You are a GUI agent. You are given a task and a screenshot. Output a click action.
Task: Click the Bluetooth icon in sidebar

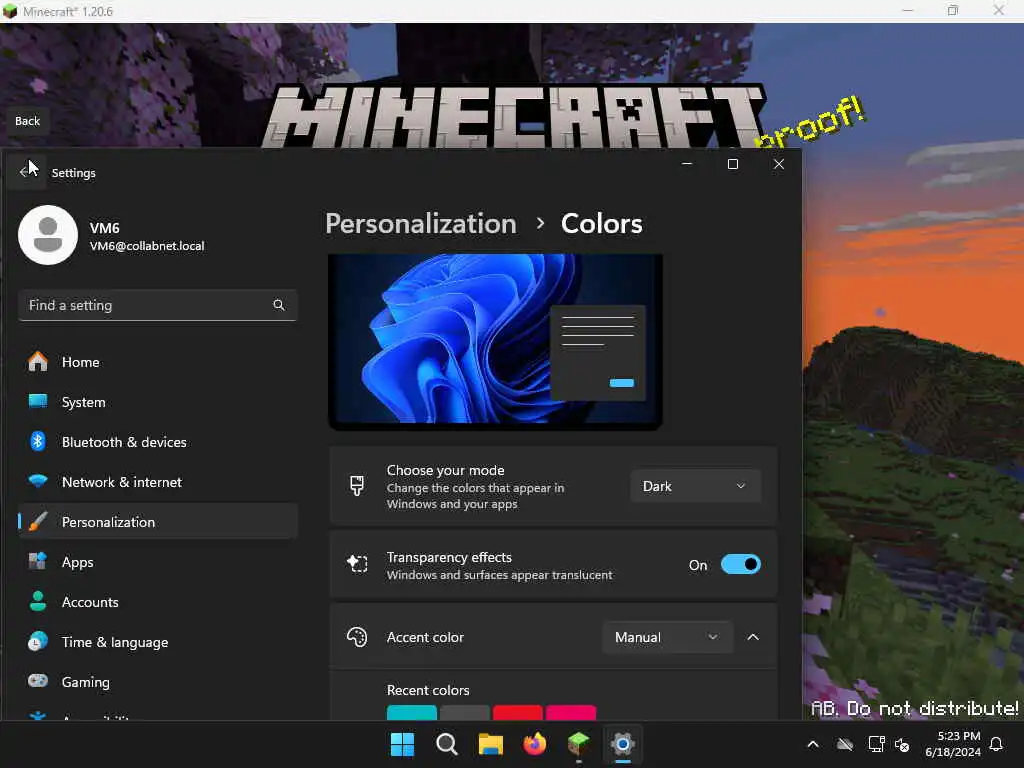click(x=38, y=441)
